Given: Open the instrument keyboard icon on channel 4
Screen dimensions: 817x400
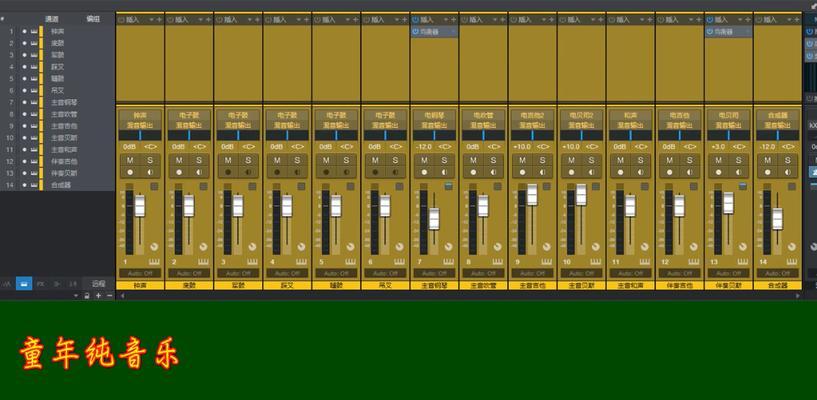Looking at the screenshot, I should (x=301, y=261).
